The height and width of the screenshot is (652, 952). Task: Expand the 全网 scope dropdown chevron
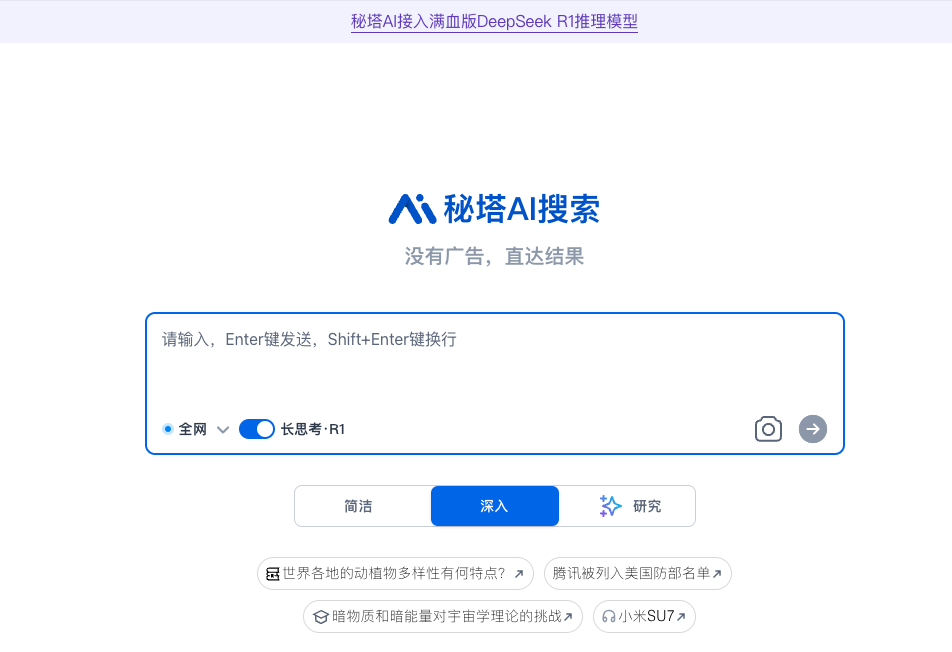pyautogui.click(x=223, y=430)
